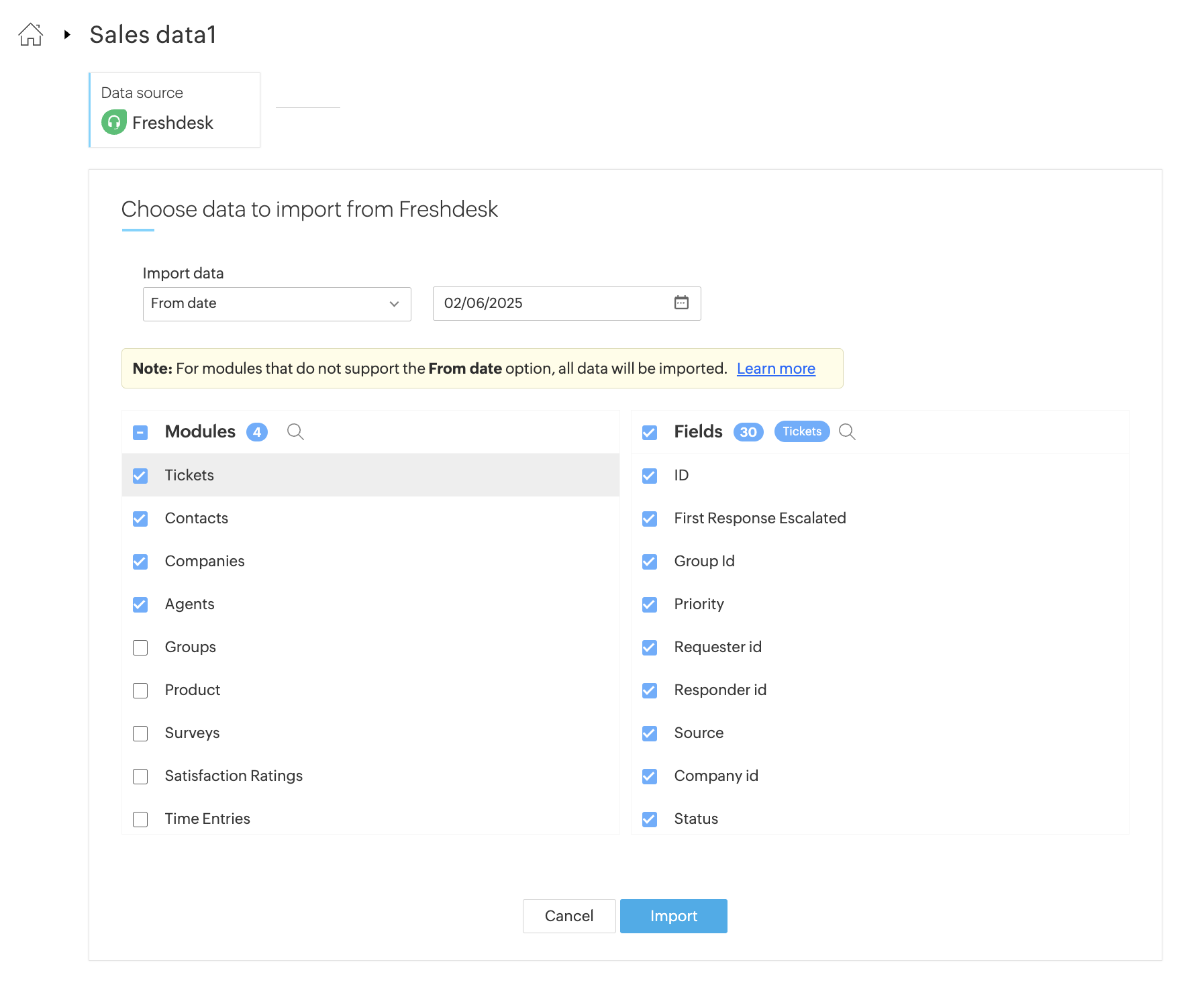Click the Tickets filter tag beside Fields

pyautogui.click(x=802, y=431)
